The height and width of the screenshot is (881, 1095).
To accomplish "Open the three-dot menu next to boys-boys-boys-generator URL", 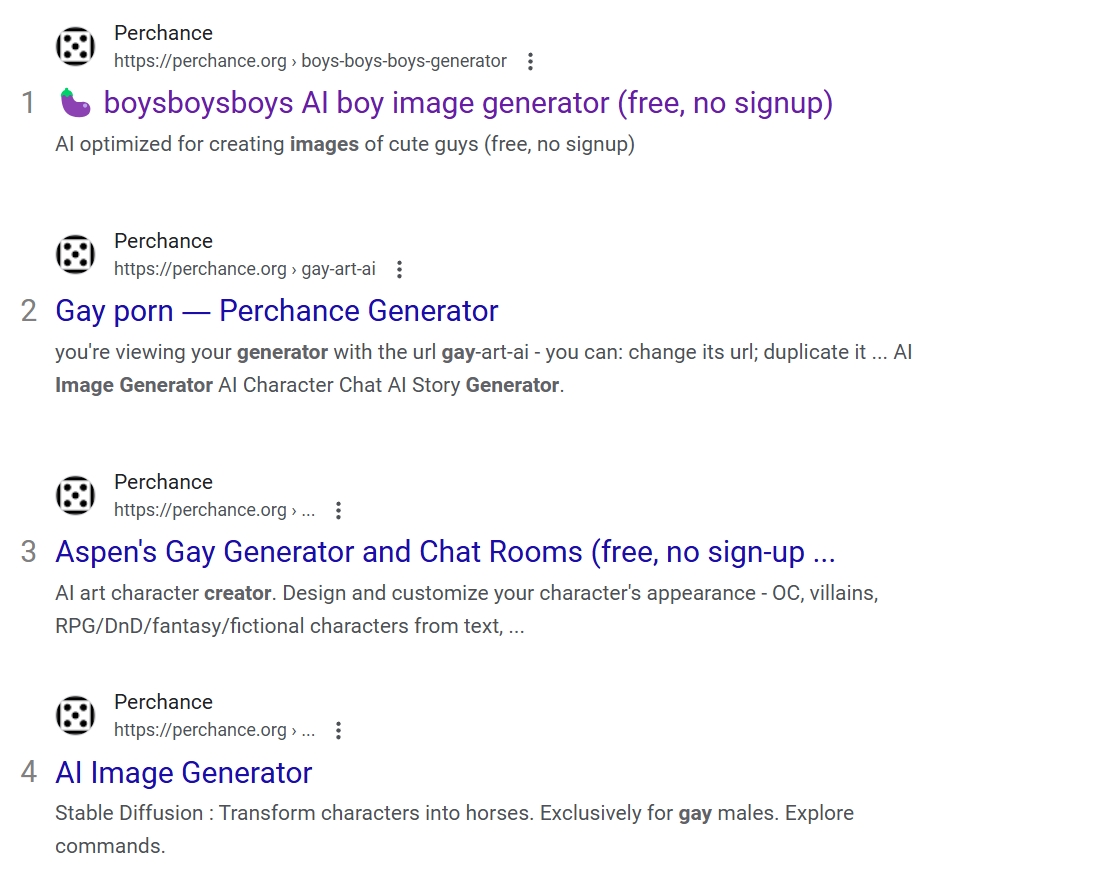I will [x=531, y=61].
